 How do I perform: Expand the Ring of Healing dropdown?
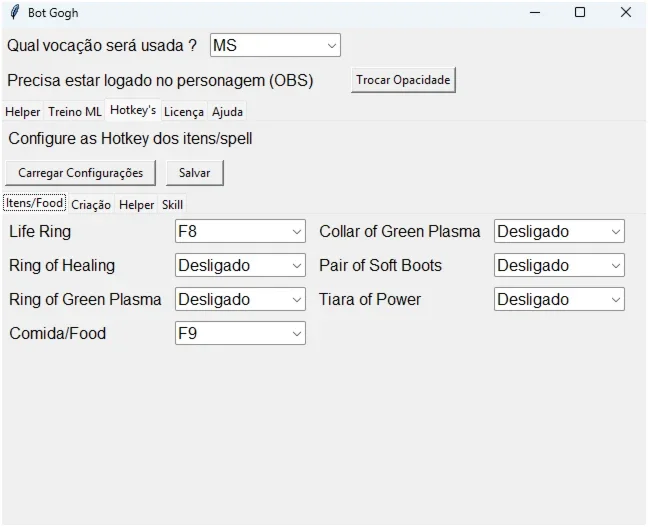click(x=240, y=265)
